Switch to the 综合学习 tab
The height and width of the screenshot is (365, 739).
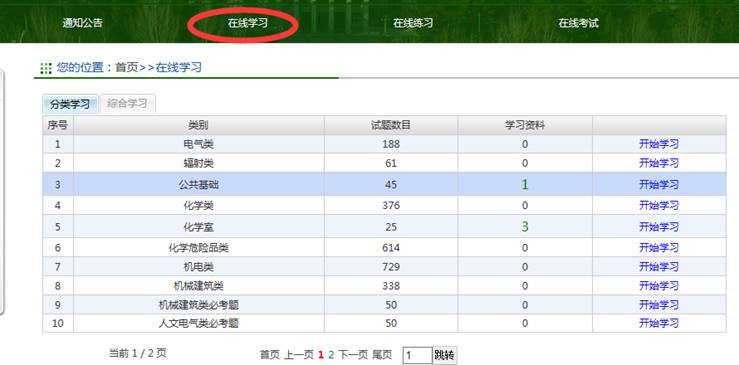128,104
